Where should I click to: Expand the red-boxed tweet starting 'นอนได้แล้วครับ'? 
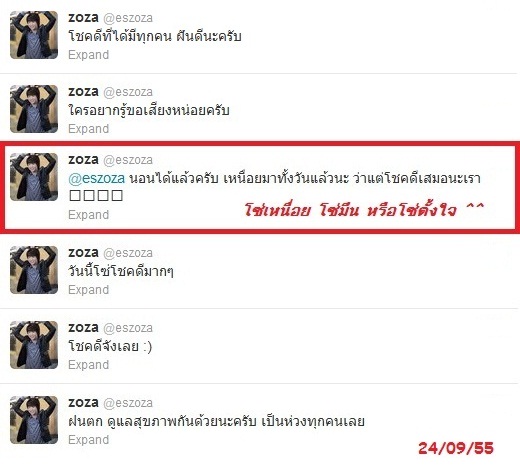tap(88, 215)
